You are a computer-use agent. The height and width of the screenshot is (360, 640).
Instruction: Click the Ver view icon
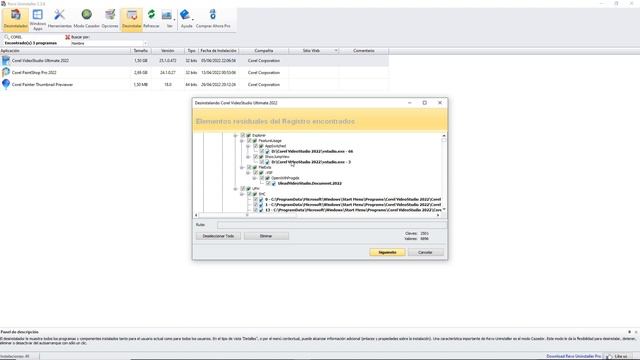pyautogui.click(x=167, y=16)
